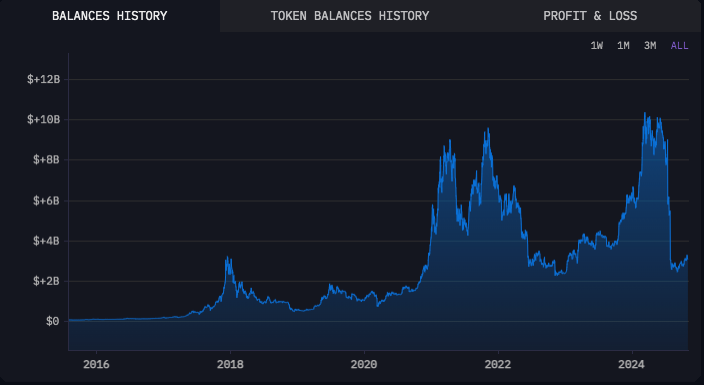This screenshot has width=704, height=385.
Task: Click the 2024 x-axis label
Action: [x=632, y=364]
